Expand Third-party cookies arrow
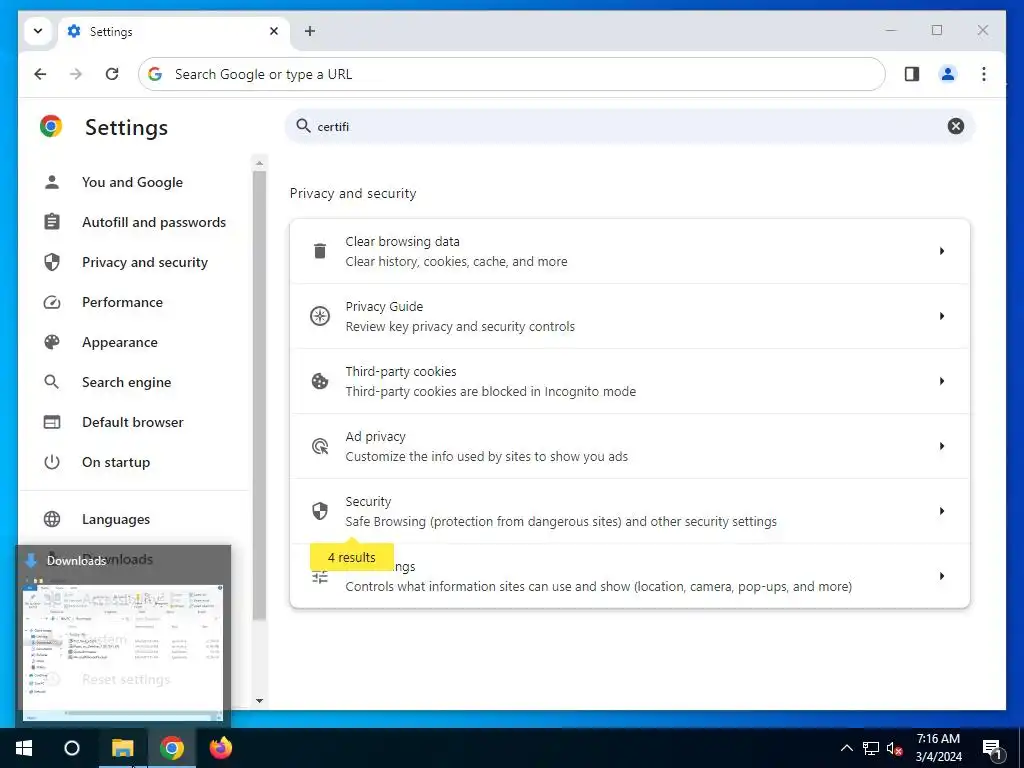This screenshot has width=1024, height=768. (x=942, y=381)
